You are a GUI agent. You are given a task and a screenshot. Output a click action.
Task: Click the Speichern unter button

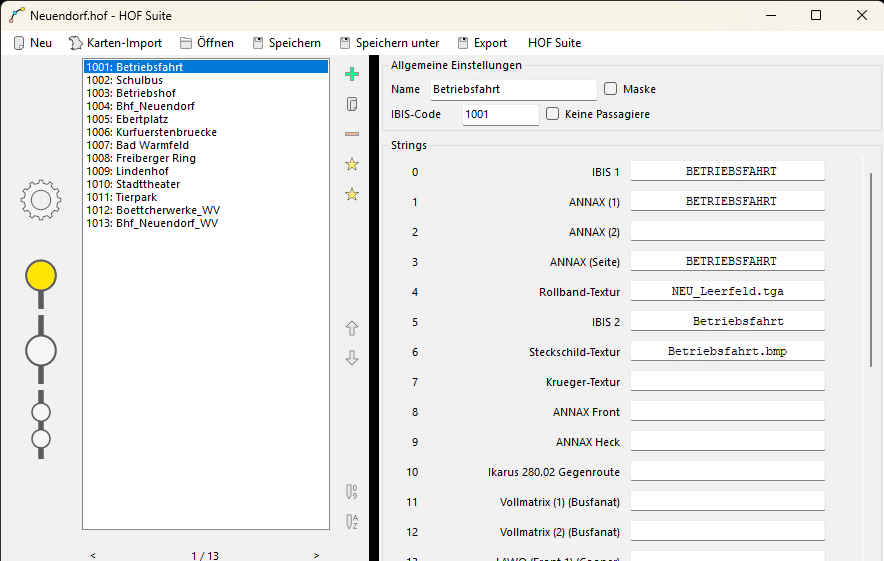click(390, 43)
